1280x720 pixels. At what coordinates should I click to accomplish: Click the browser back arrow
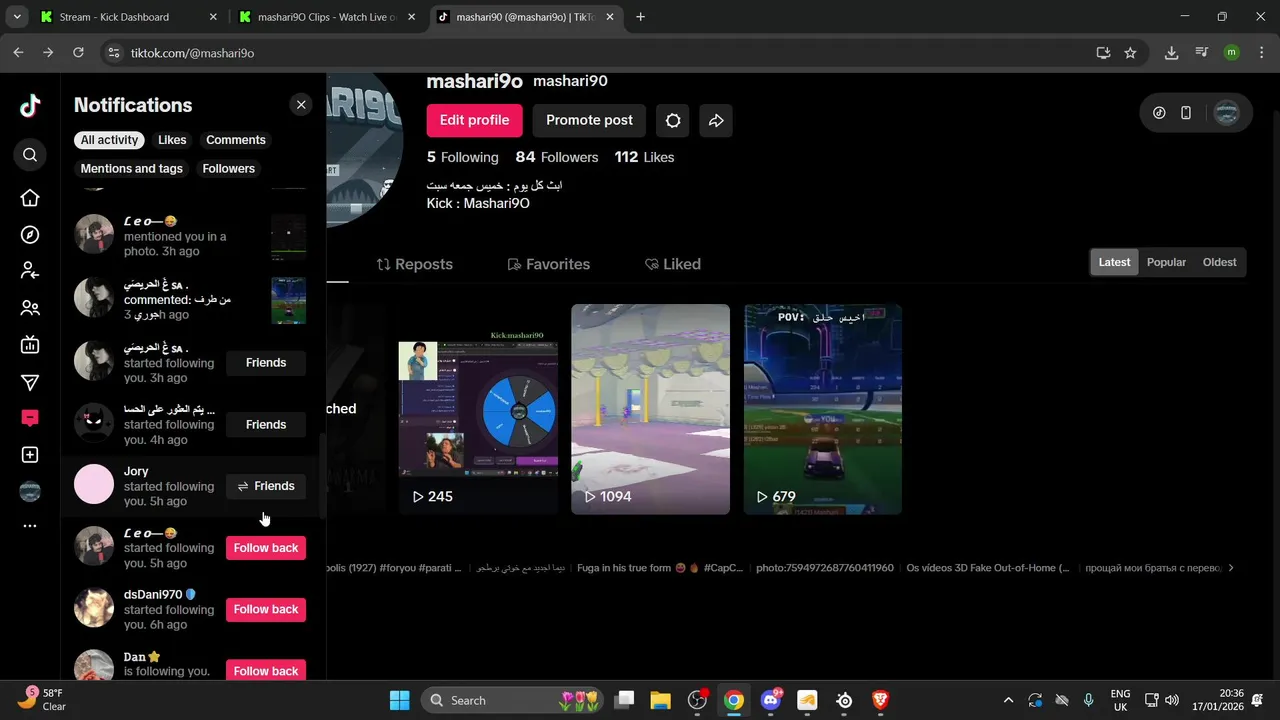coord(18,53)
